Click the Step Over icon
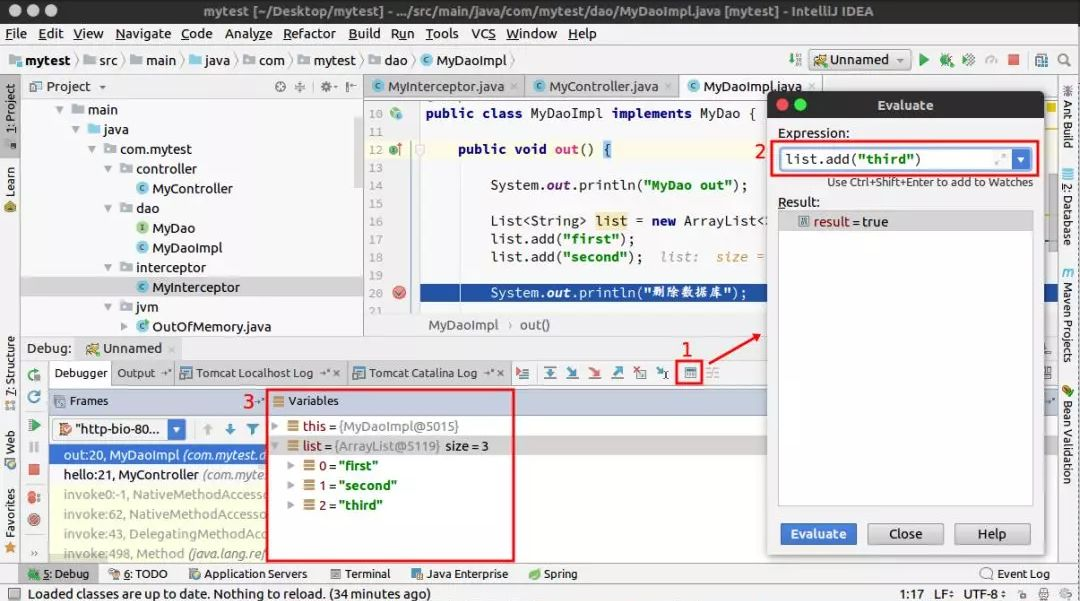 click(550, 373)
